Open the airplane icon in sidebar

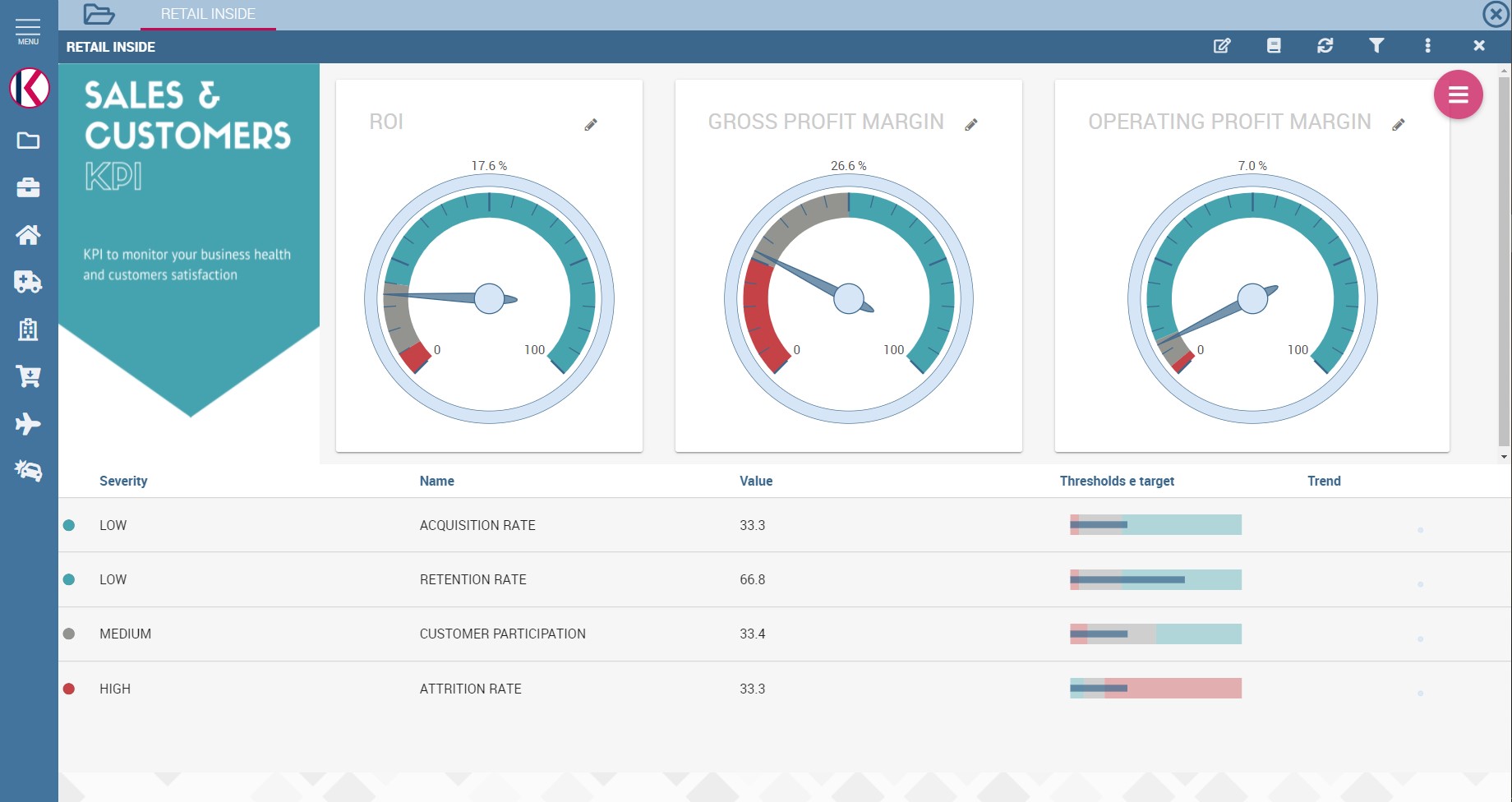(28, 424)
